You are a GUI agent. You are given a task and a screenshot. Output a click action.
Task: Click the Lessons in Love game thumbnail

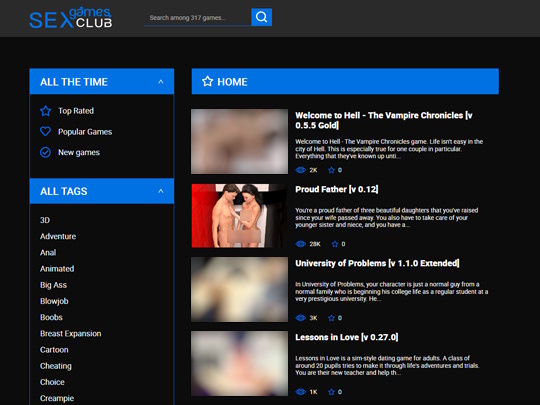click(x=239, y=363)
